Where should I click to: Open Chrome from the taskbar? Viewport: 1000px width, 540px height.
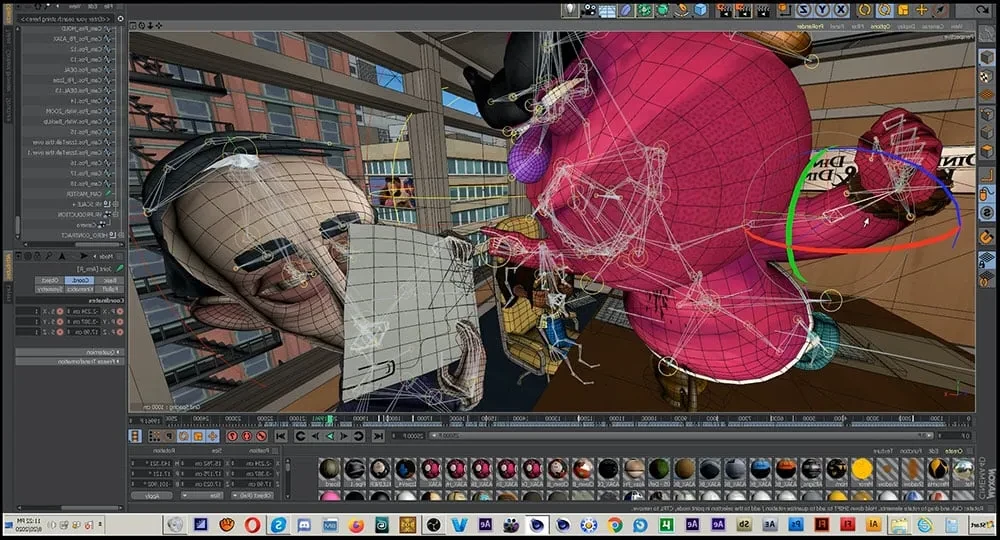pos(615,524)
